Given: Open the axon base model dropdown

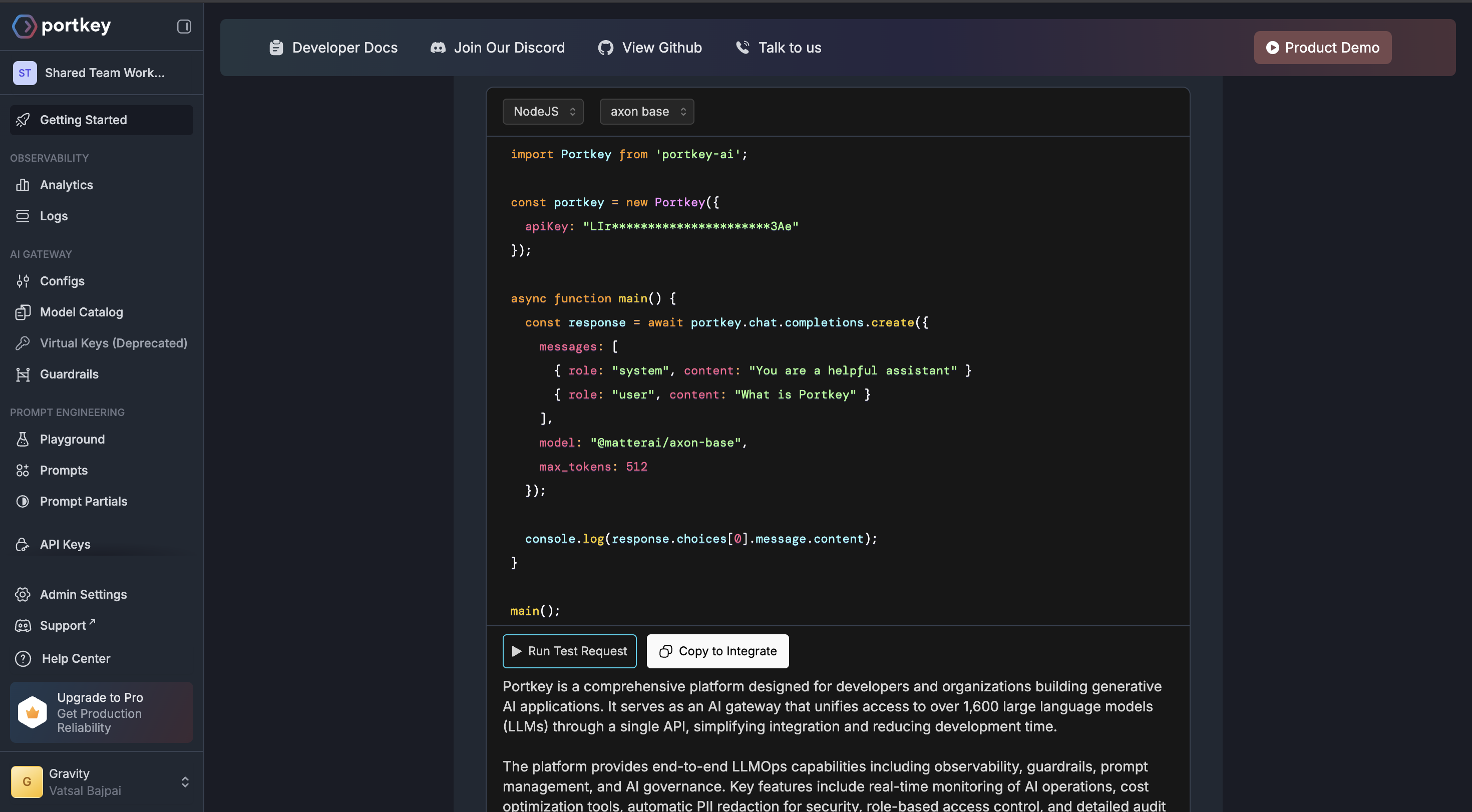Looking at the screenshot, I should [x=646, y=112].
